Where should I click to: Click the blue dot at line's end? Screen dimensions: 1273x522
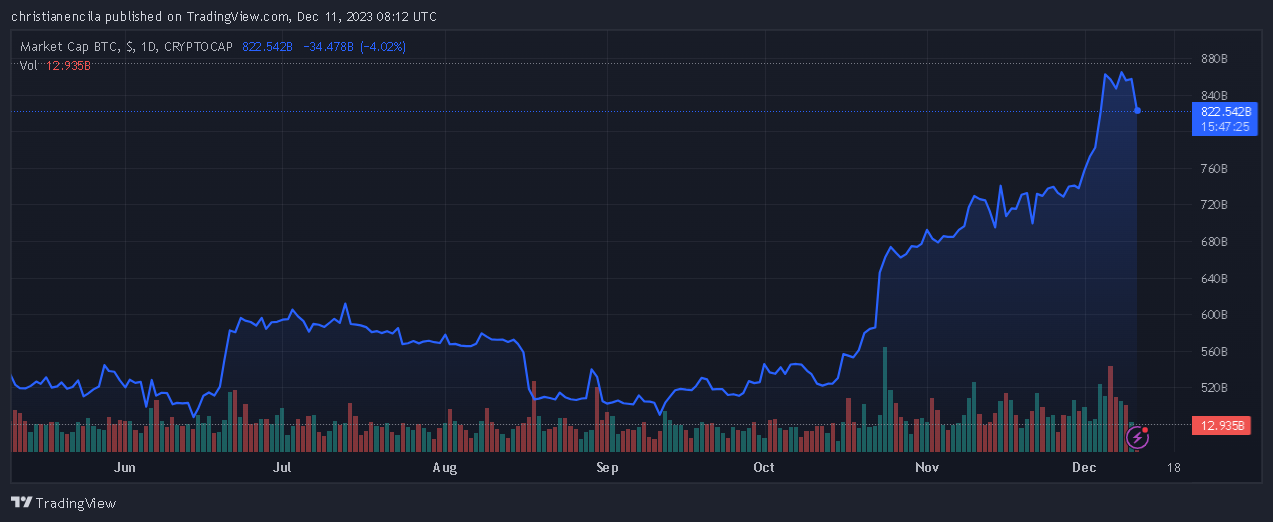click(x=1138, y=110)
